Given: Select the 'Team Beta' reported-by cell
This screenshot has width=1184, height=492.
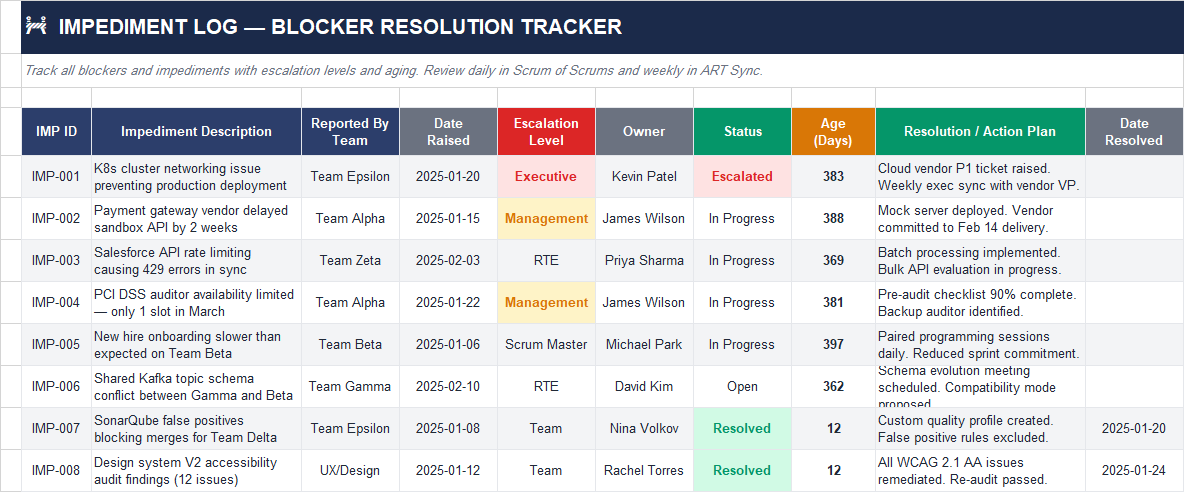Looking at the screenshot, I should [350, 345].
